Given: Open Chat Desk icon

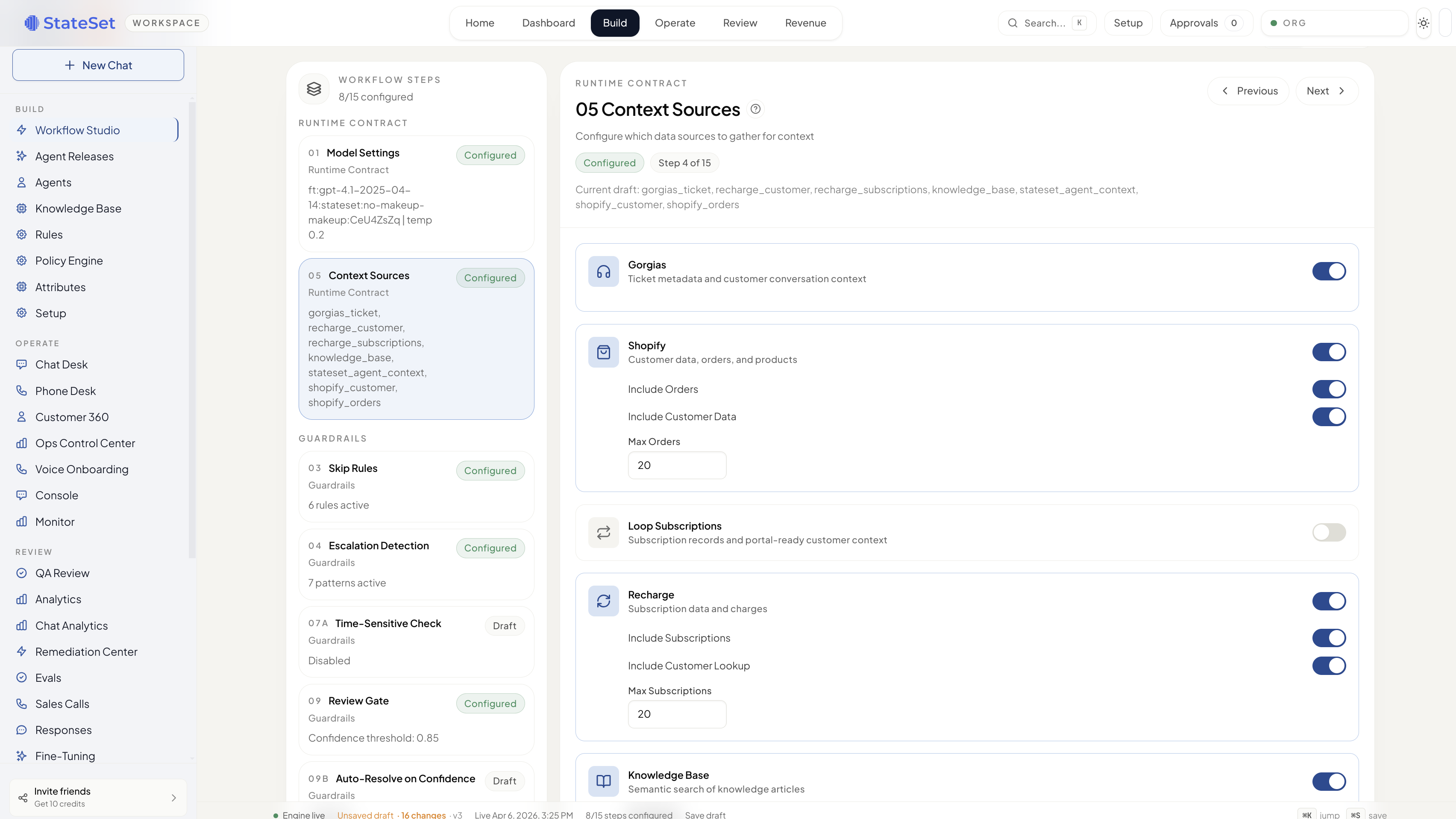Looking at the screenshot, I should click(21, 364).
